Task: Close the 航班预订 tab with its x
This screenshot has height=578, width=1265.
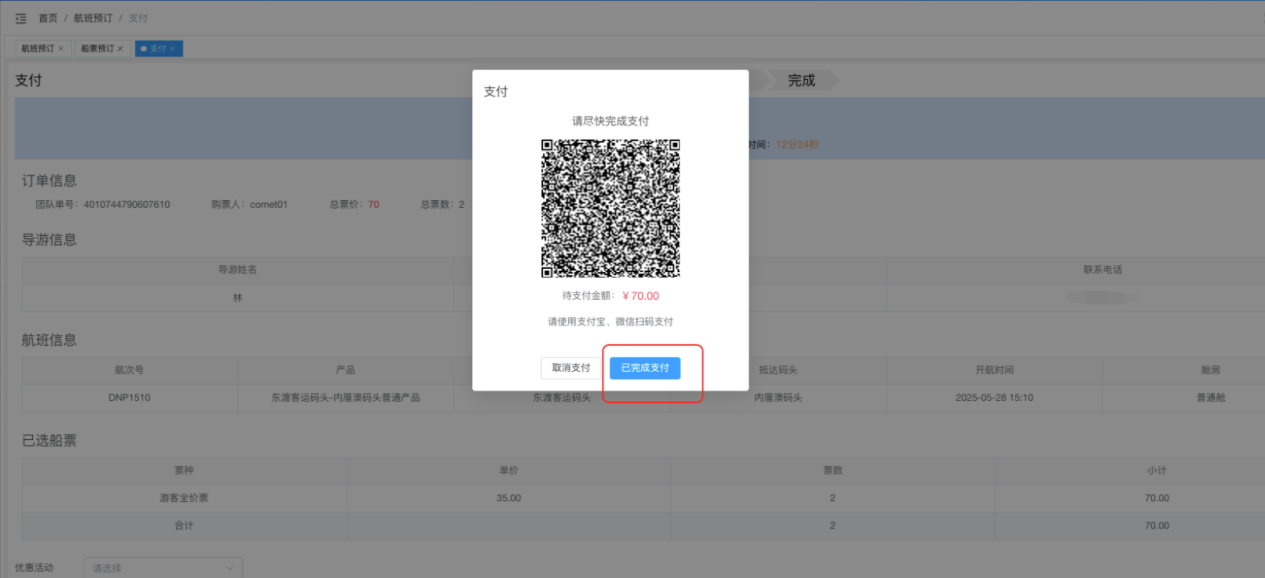Action: [61, 48]
